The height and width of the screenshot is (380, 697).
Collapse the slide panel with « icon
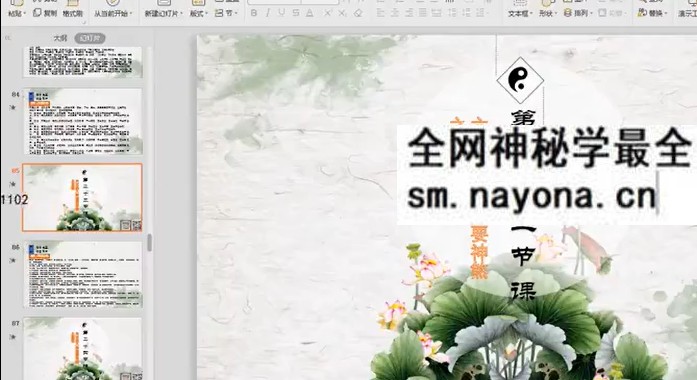point(8,38)
